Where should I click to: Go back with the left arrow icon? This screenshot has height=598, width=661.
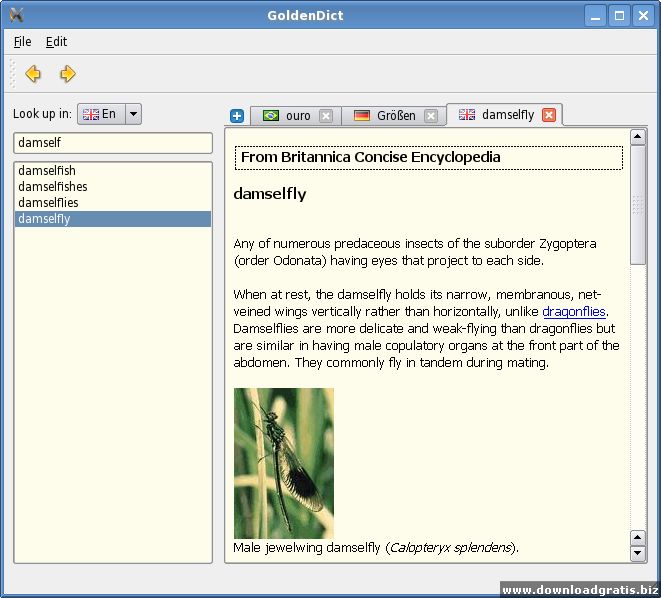pos(33,74)
